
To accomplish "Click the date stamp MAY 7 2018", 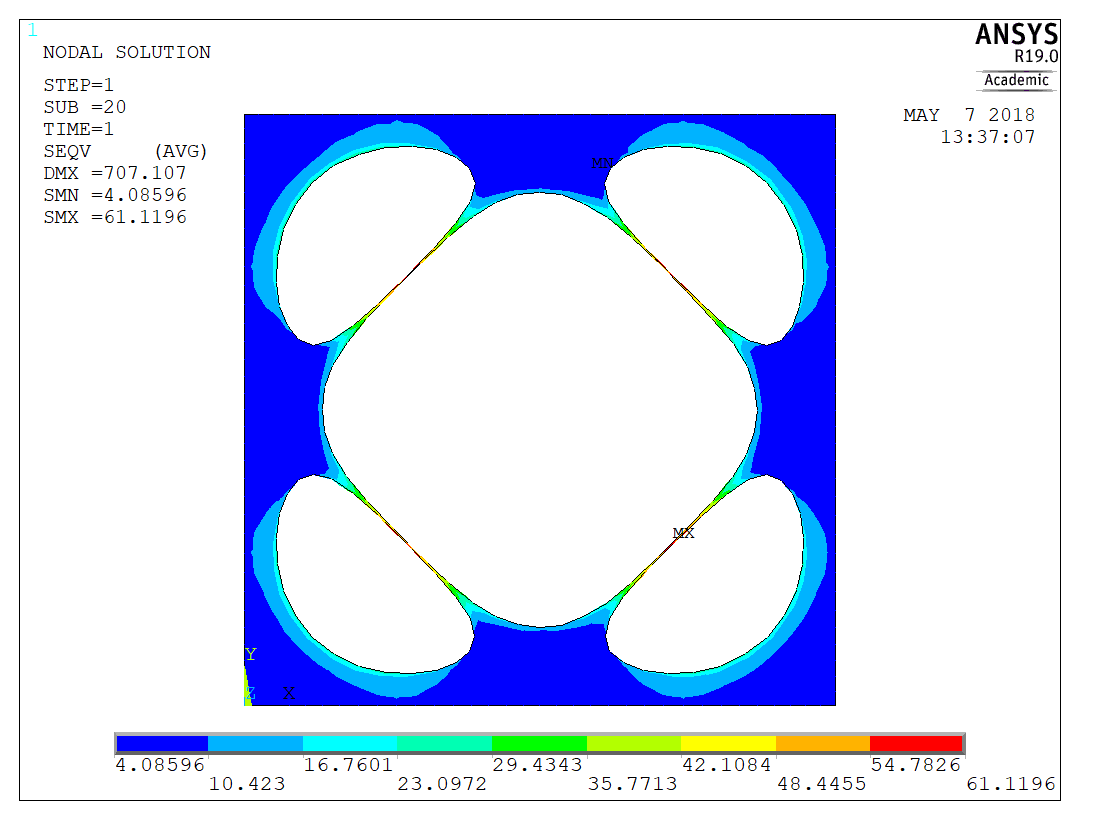I will tap(969, 115).
